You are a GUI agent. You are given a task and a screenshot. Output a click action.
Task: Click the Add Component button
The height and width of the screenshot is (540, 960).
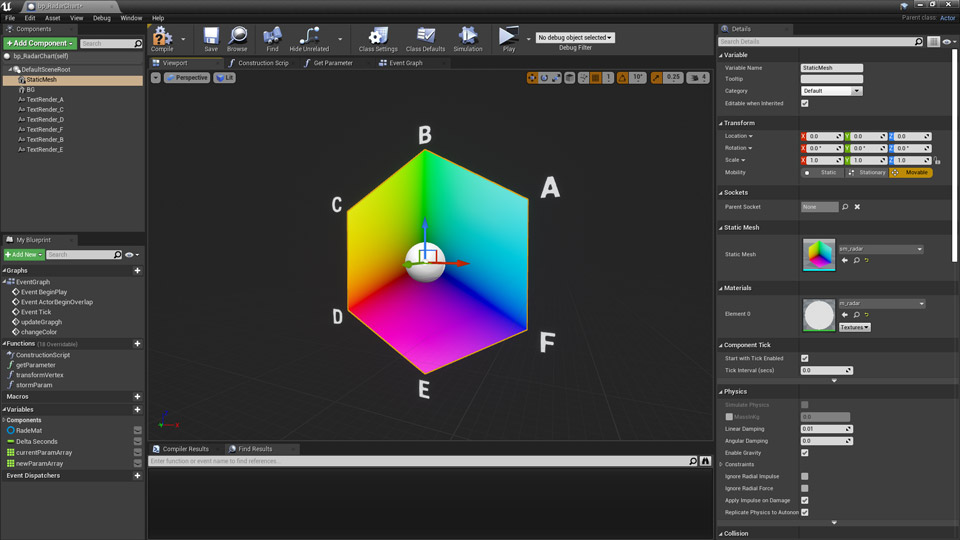40,43
